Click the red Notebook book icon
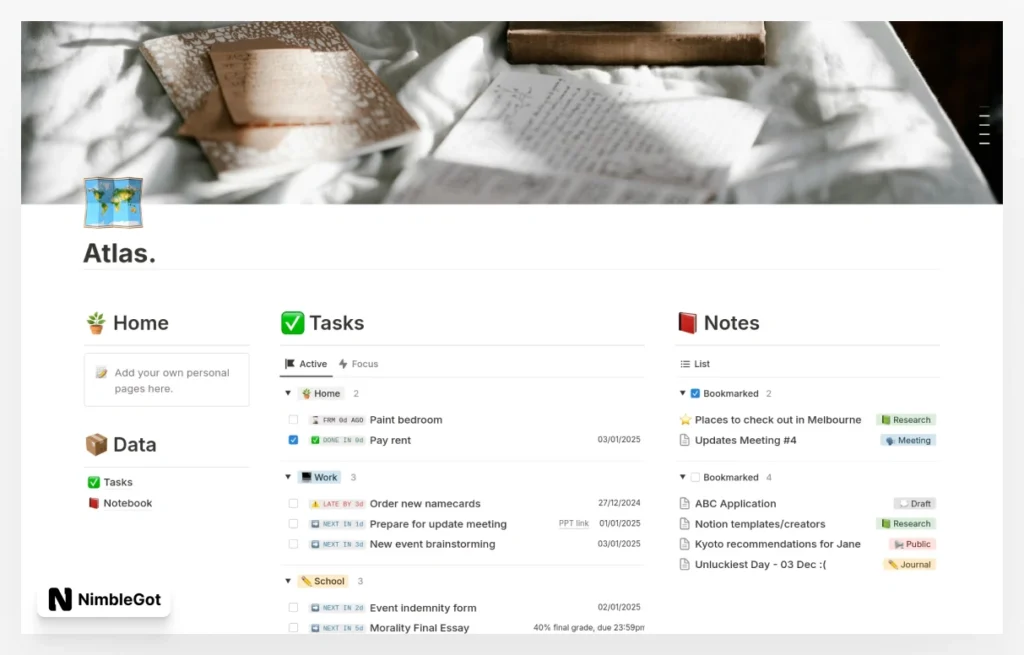1024x655 pixels. (x=94, y=503)
